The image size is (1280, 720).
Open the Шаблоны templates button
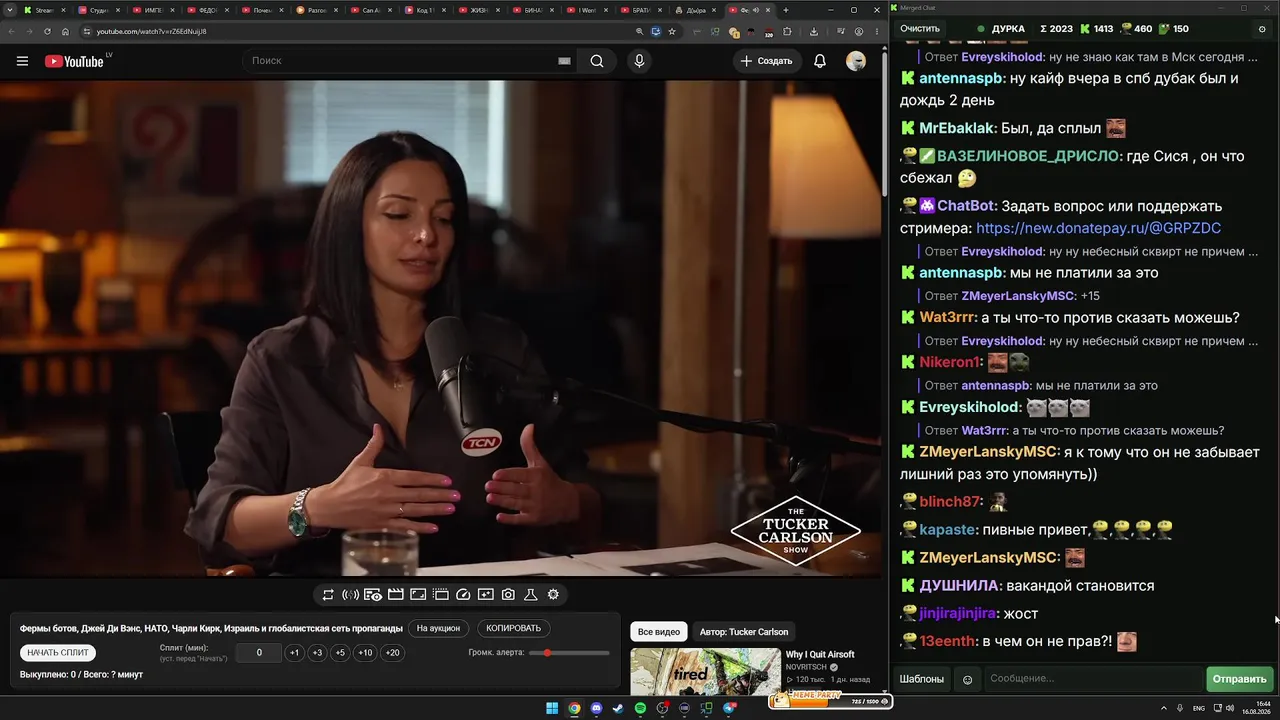(x=921, y=680)
